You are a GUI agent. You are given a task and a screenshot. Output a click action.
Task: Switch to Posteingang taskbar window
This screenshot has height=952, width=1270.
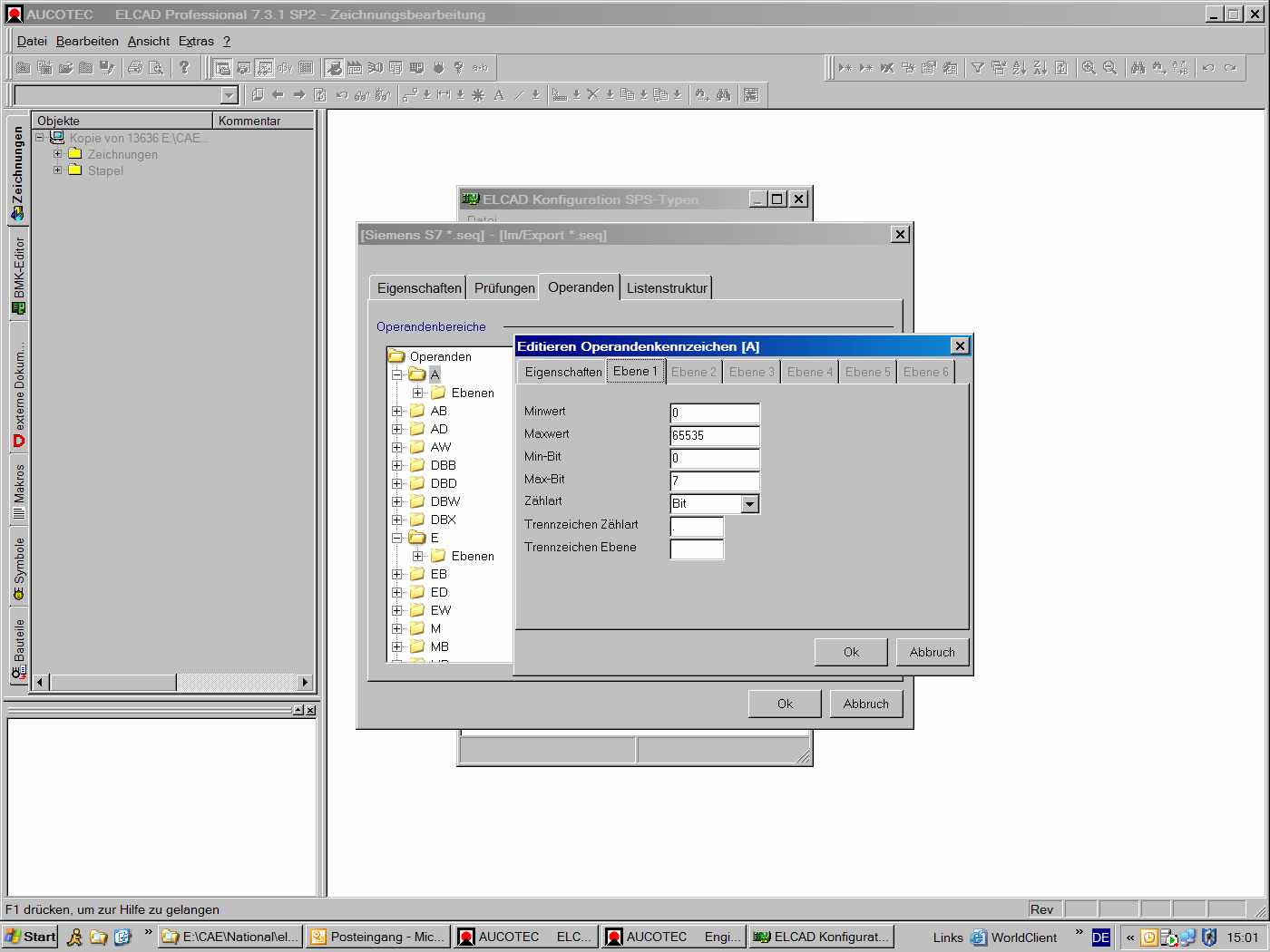point(378,937)
